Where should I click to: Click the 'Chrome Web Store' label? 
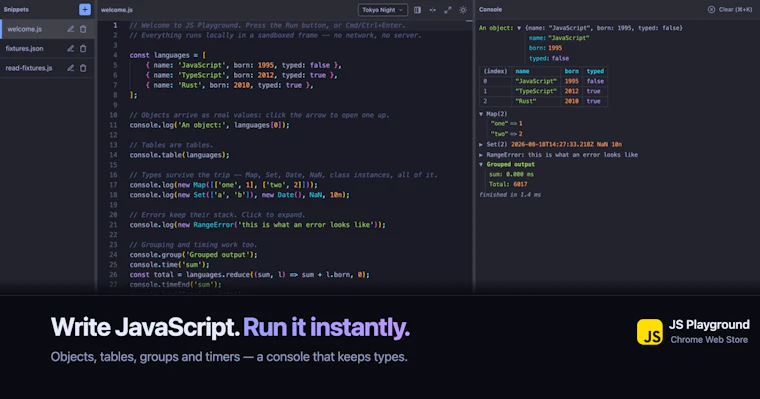point(709,340)
